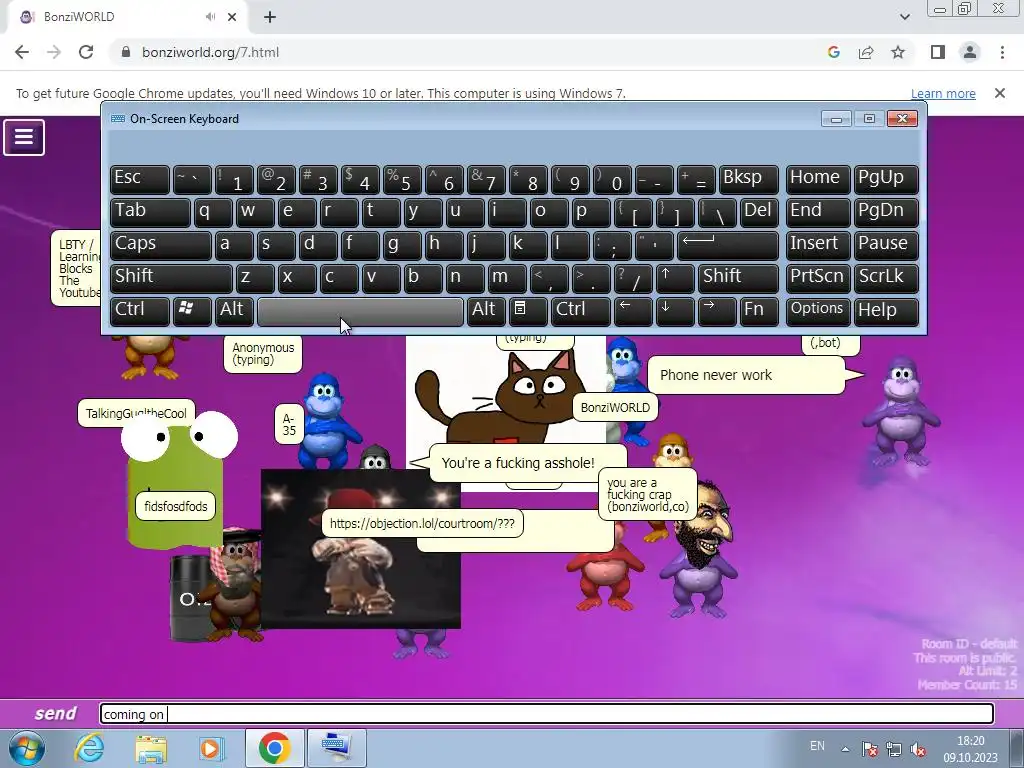The height and width of the screenshot is (768, 1024).
Task: Click the down arrow key on the keyboard
Action: point(675,310)
